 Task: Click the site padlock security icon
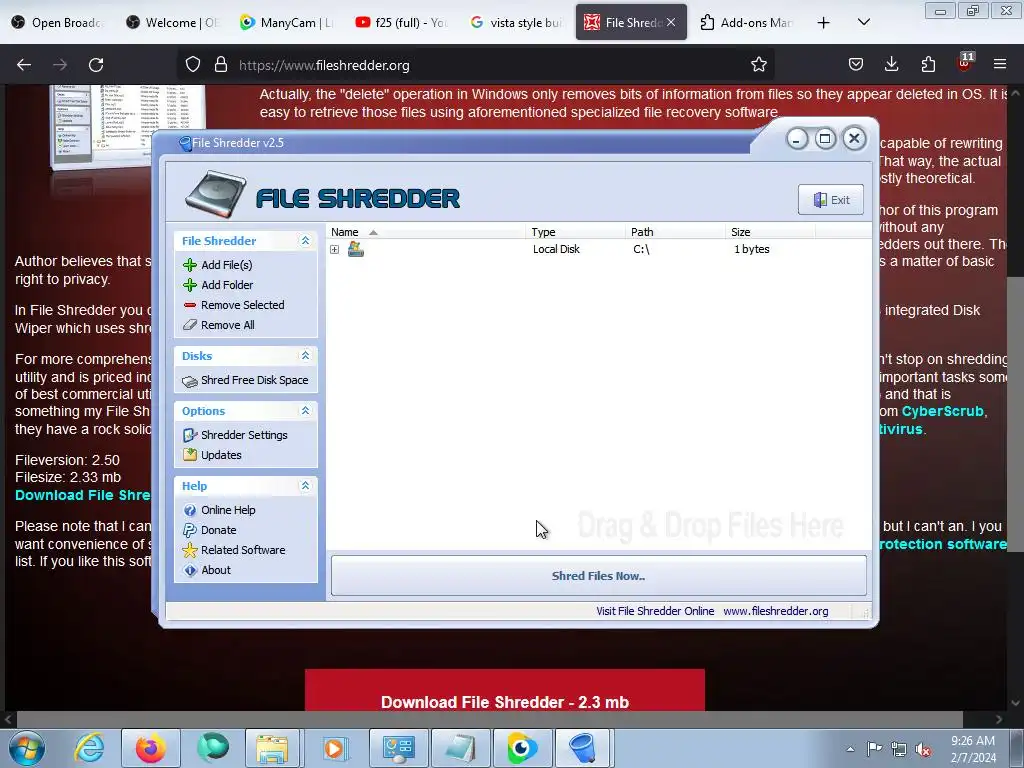pyautogui.click(x=221, y=65)
